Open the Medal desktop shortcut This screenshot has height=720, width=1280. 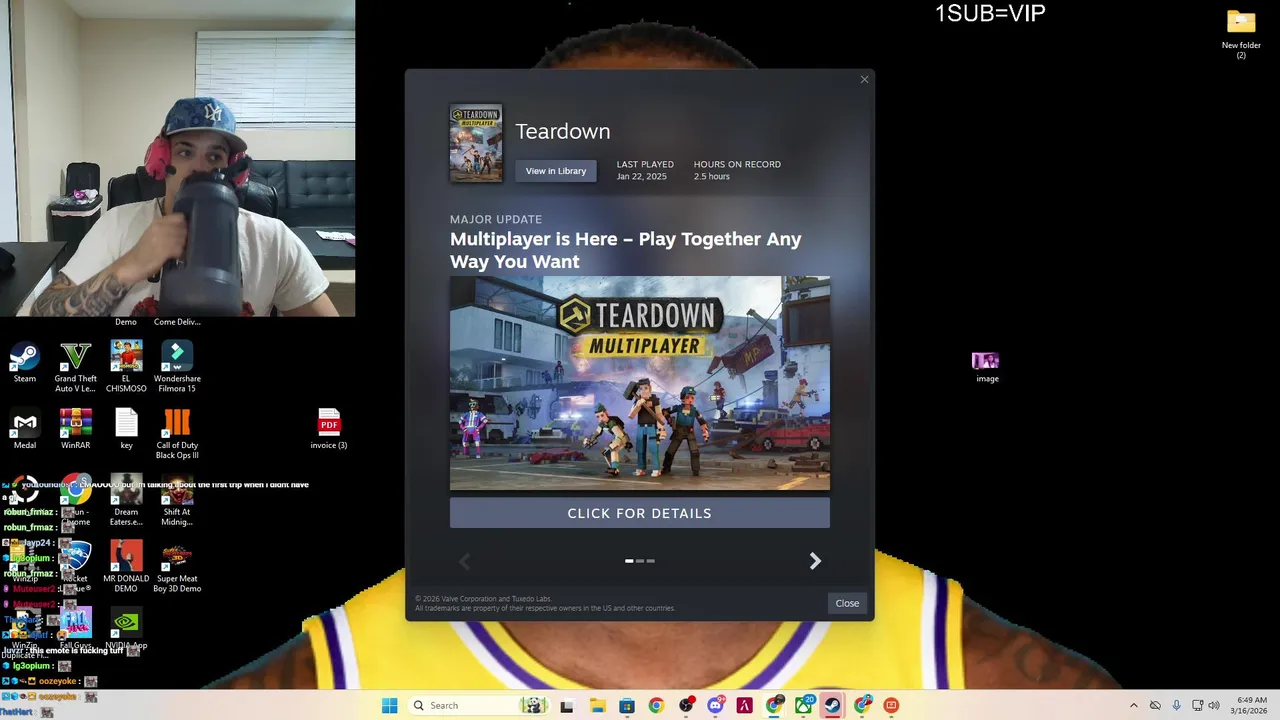(x=25, y=429)
